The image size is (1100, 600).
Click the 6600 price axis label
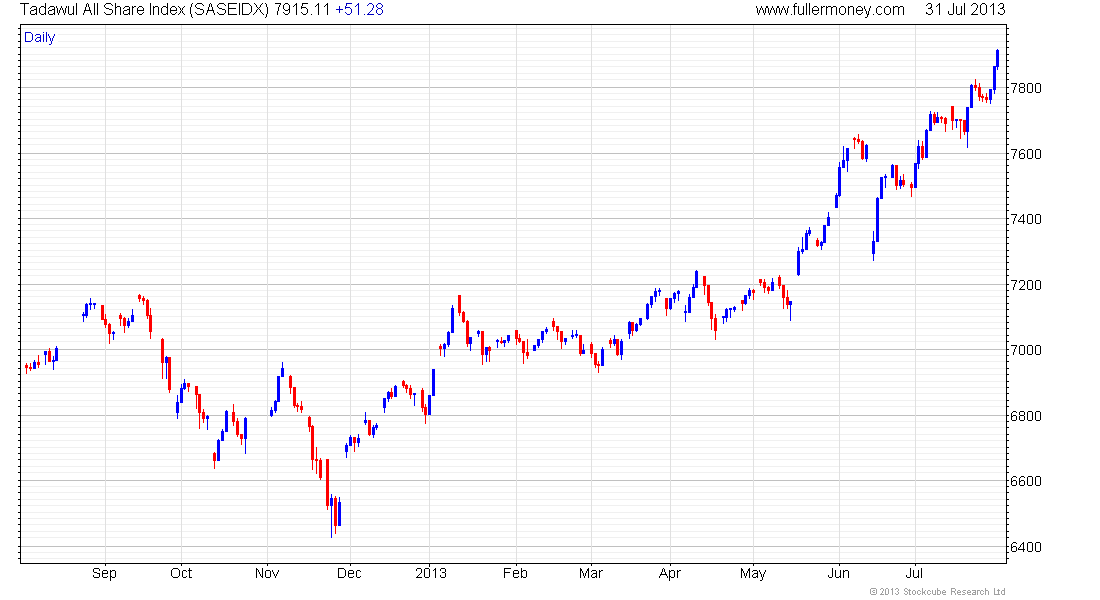(x=1026, y=481)
